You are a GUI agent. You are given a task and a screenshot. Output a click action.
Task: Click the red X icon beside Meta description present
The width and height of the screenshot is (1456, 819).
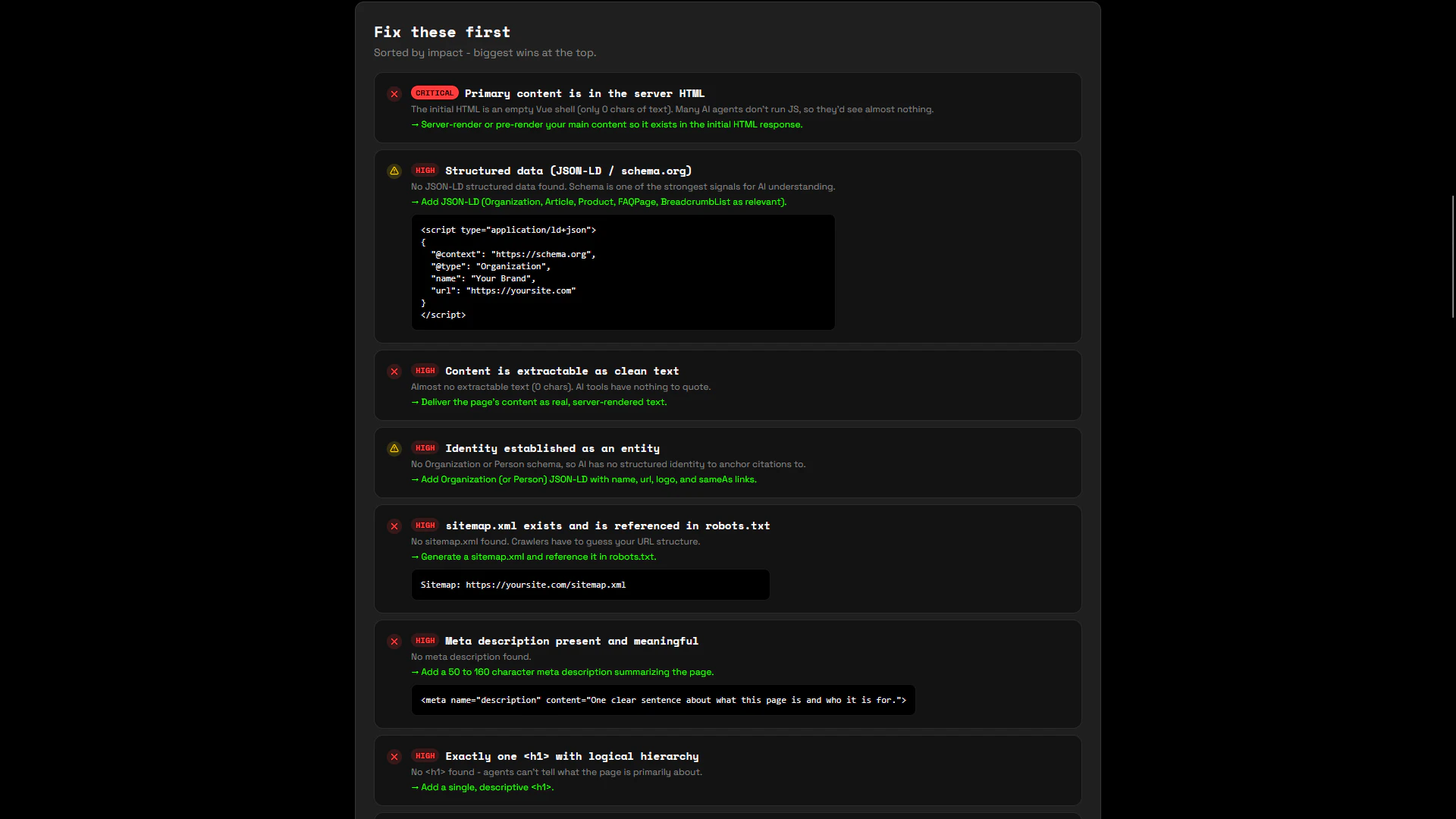coord(394,642)
